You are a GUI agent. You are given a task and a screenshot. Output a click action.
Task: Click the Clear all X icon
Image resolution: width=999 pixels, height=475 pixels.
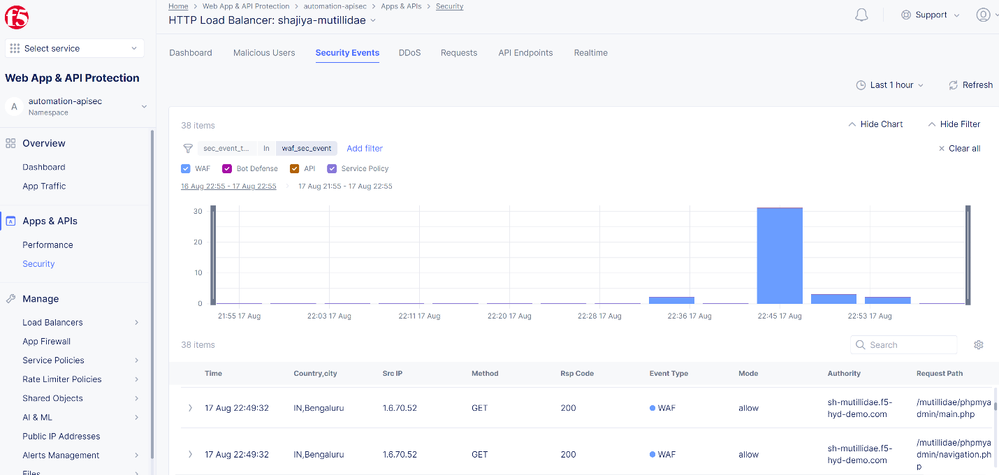pyautogui.click(x=941, y=148)
